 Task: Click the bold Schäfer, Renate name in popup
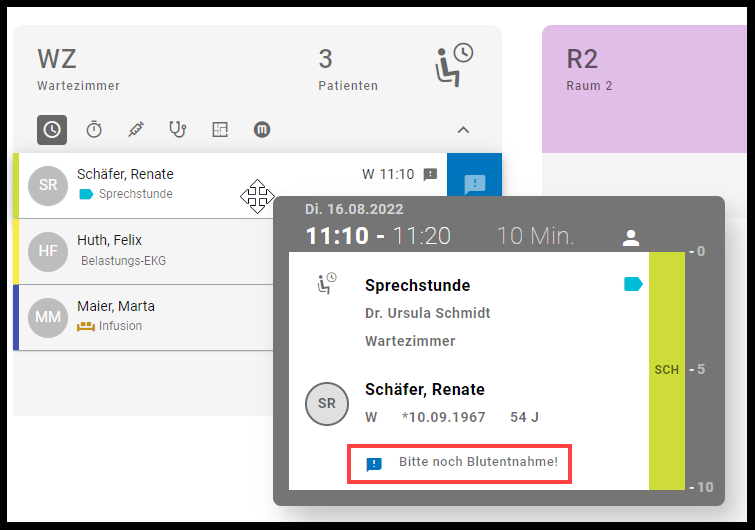425,389
